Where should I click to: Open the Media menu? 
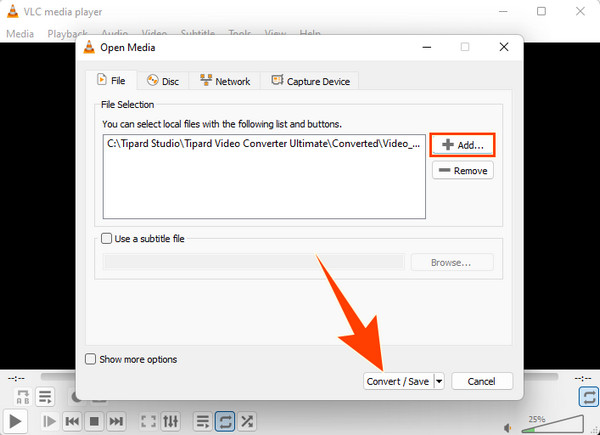[20, 34]
